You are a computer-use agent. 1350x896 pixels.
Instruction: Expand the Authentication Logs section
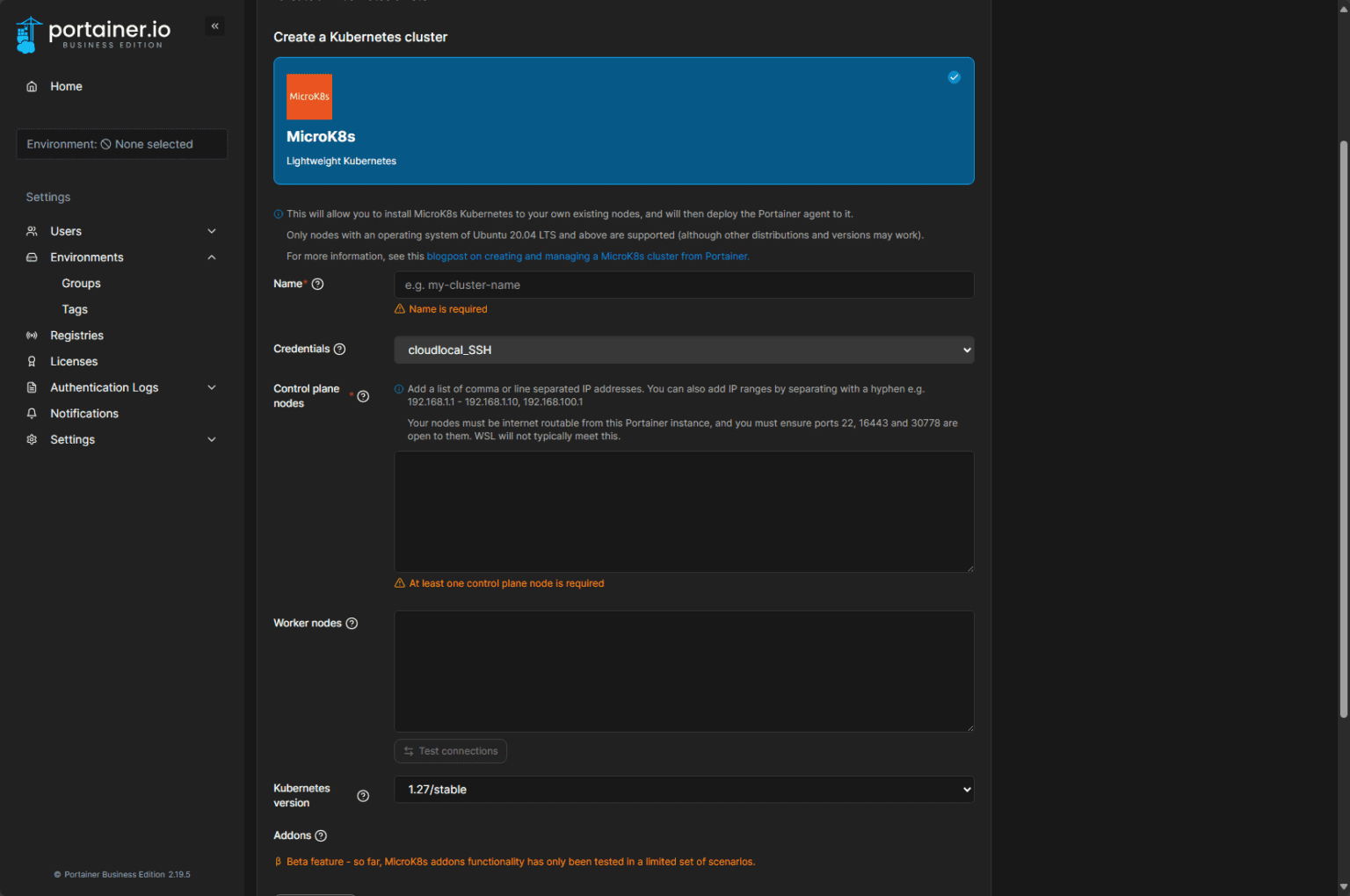point(121,387)
